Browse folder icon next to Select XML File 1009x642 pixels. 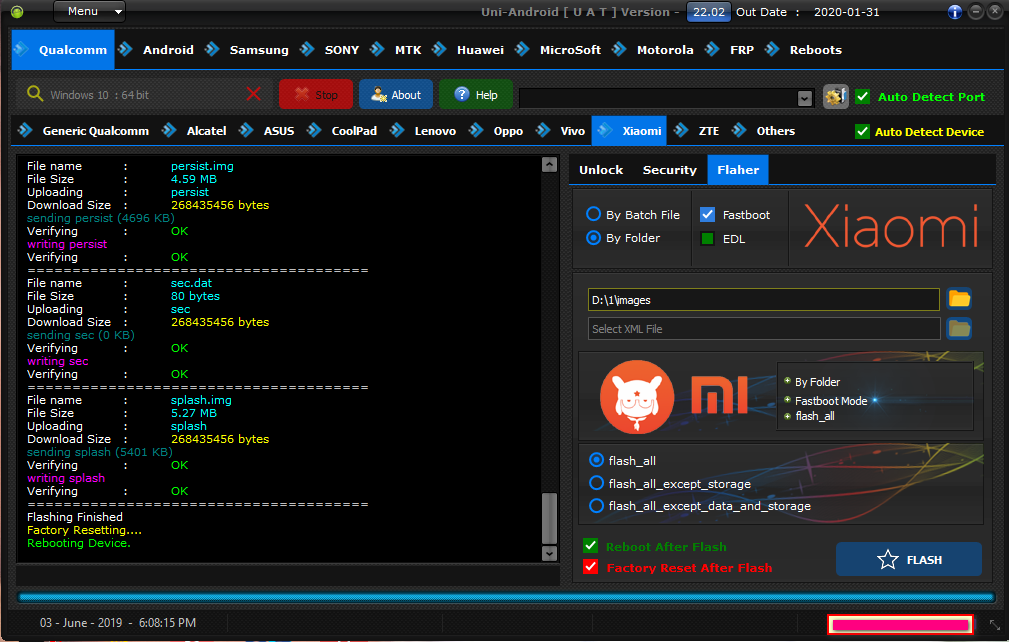point(959,328)
